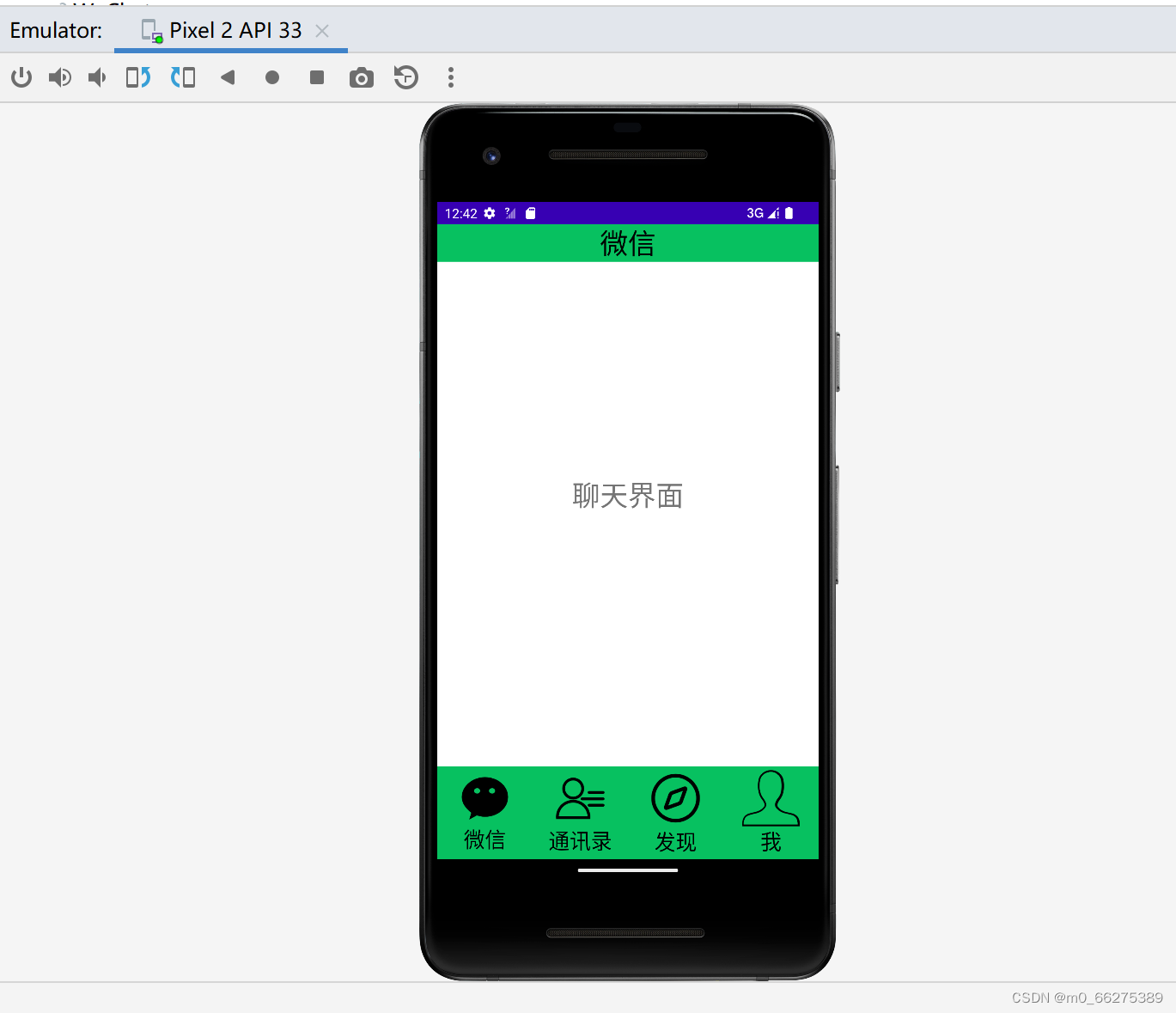This screenshot has width=1176, height=1013.
Task: Tap the battery icon in status bar
Action: point(789,213)
